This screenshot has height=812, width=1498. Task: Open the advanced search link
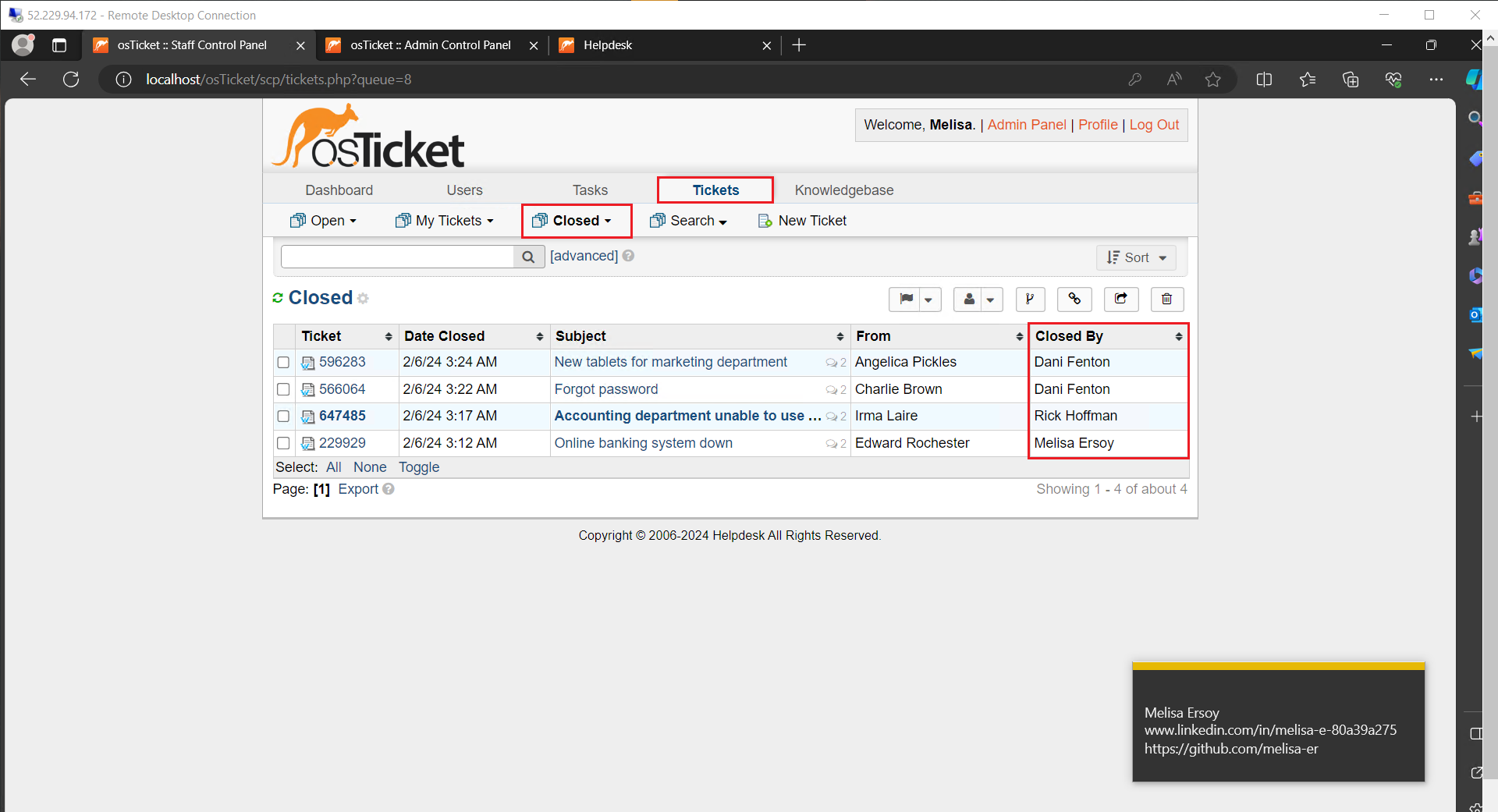(x=584, y=256)
